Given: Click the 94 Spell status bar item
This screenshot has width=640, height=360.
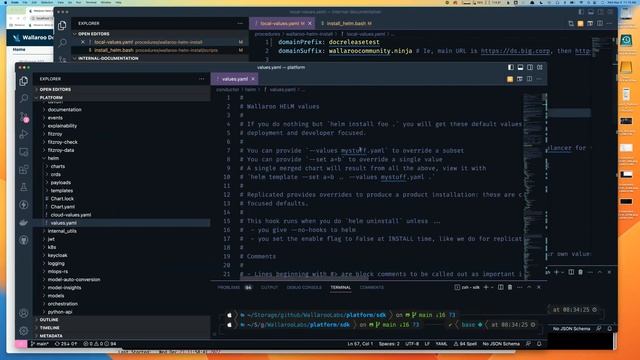Looking at the screenshot, I should 465,344.
